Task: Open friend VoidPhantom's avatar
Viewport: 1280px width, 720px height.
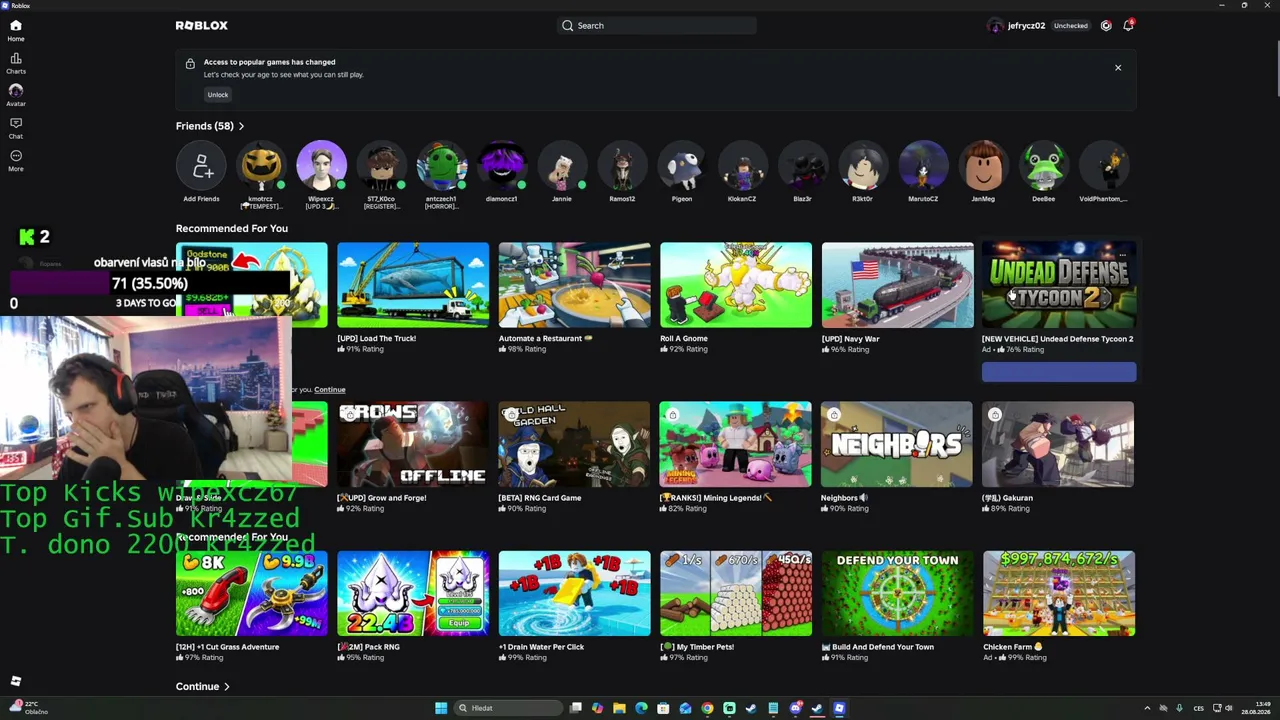Action: [x=1103, y=167]
